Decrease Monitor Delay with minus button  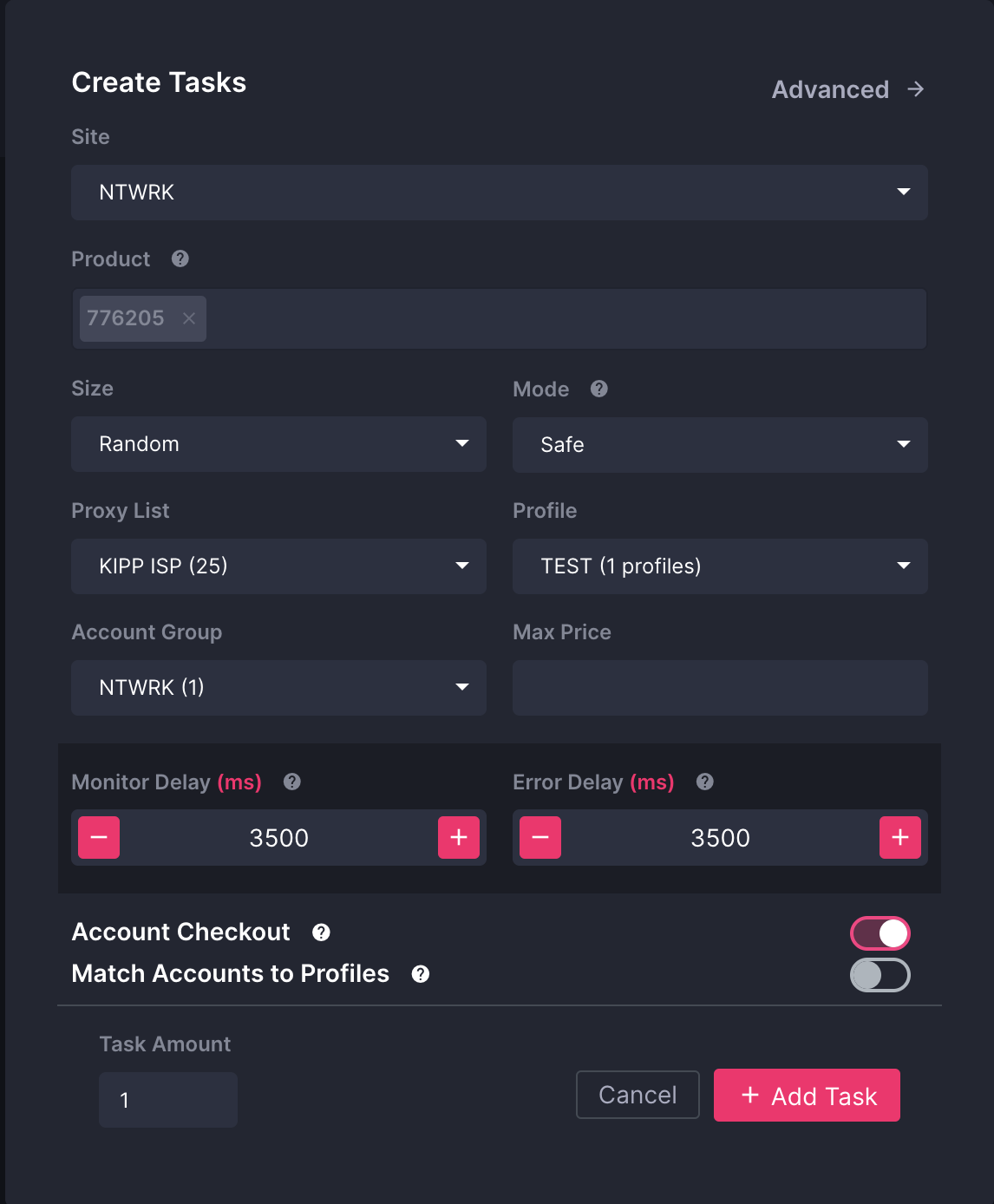(x=99, y=838)
